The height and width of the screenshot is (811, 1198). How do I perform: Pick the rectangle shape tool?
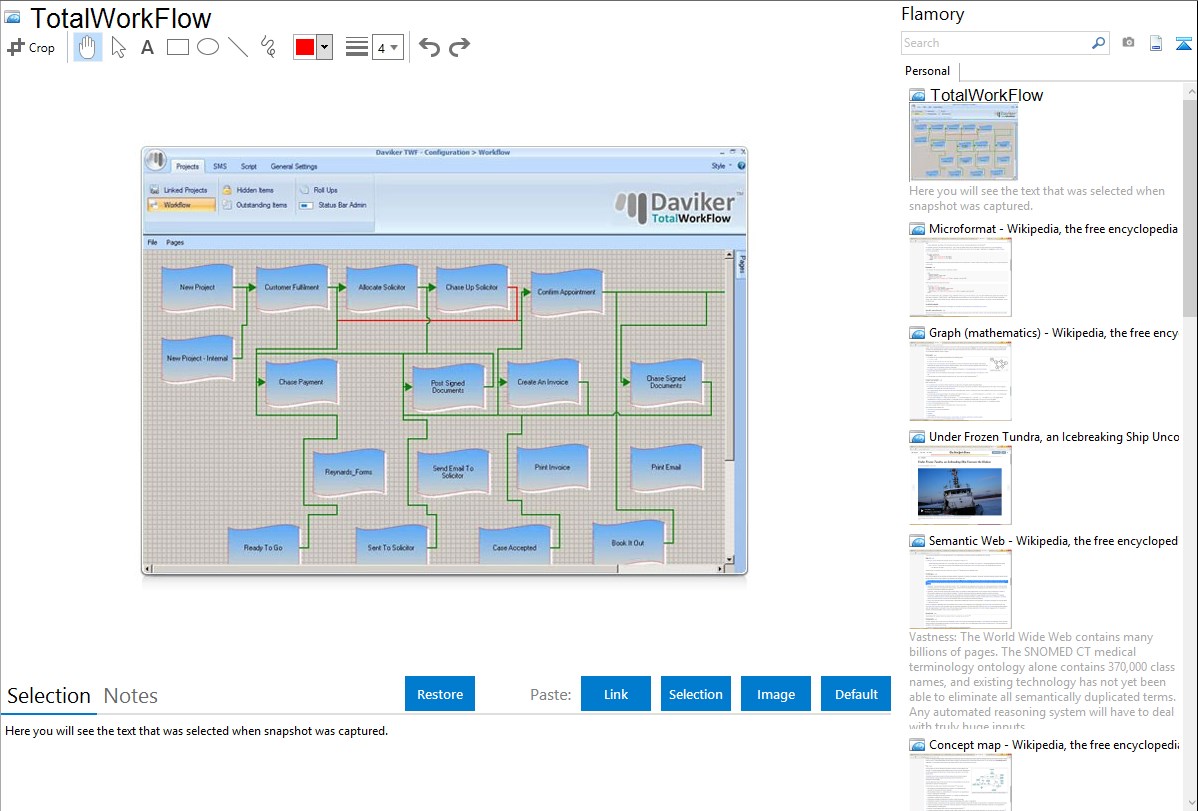click(178, 47)
